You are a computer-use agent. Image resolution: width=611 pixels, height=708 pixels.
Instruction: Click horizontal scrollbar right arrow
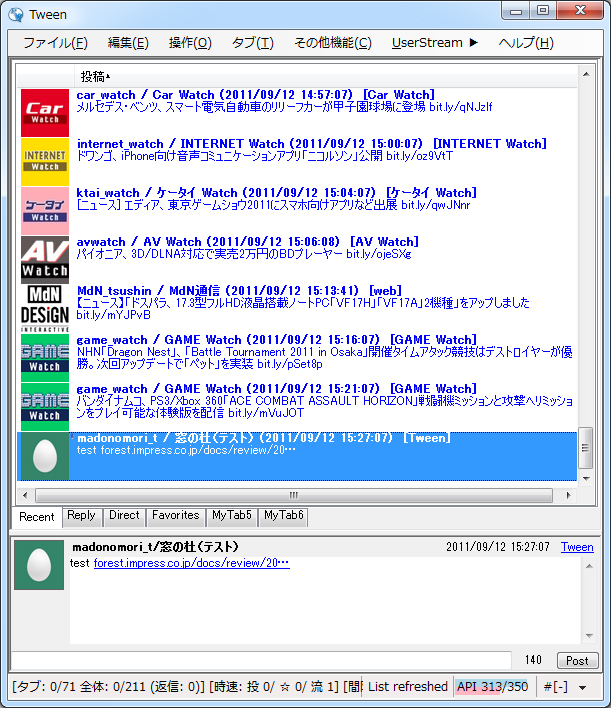pyautogui.click(x=569, y=495)
